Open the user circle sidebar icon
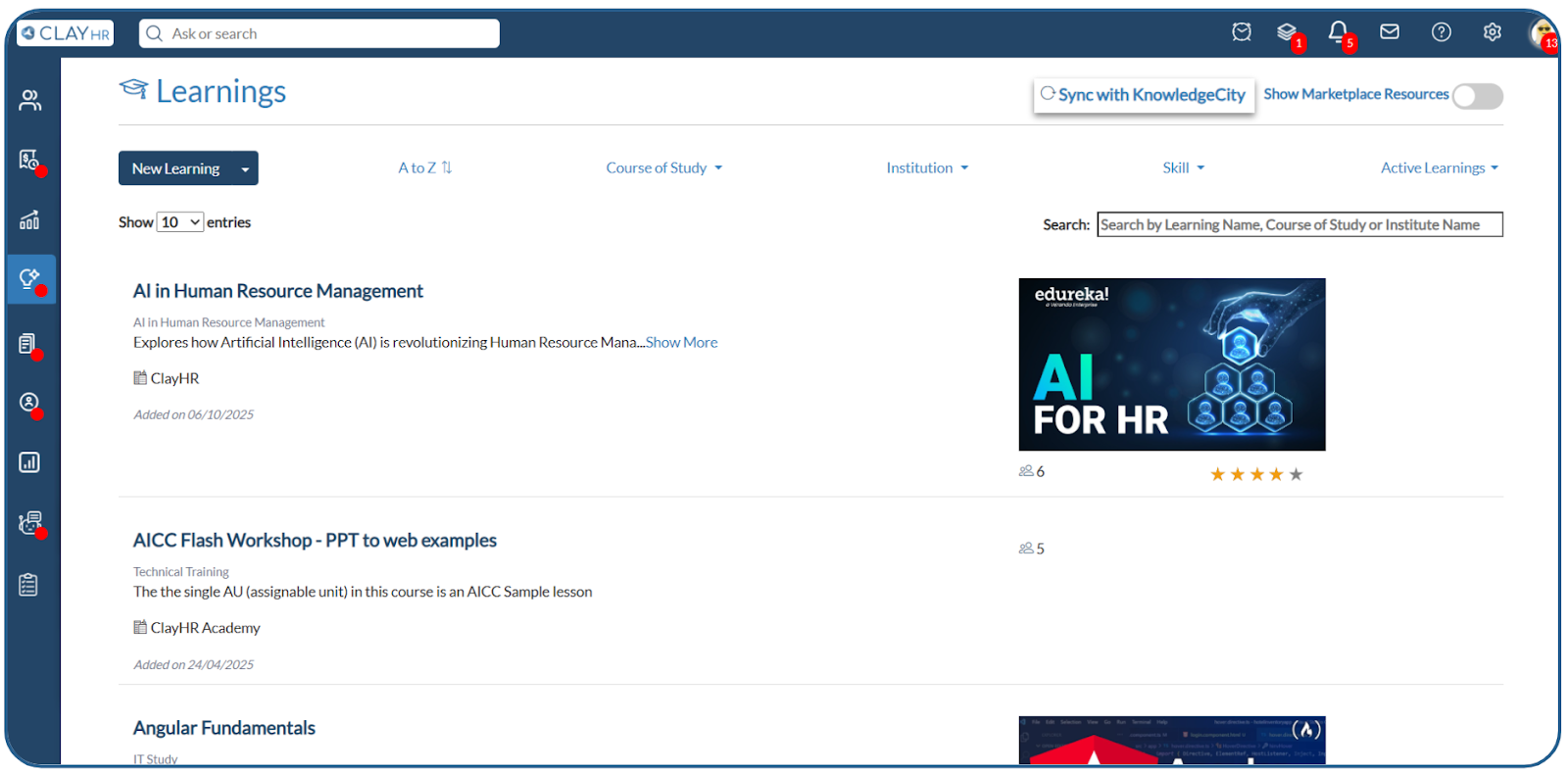Image resolution: width=1568 pixels, height=771 pixels. [x=30, y=403]
